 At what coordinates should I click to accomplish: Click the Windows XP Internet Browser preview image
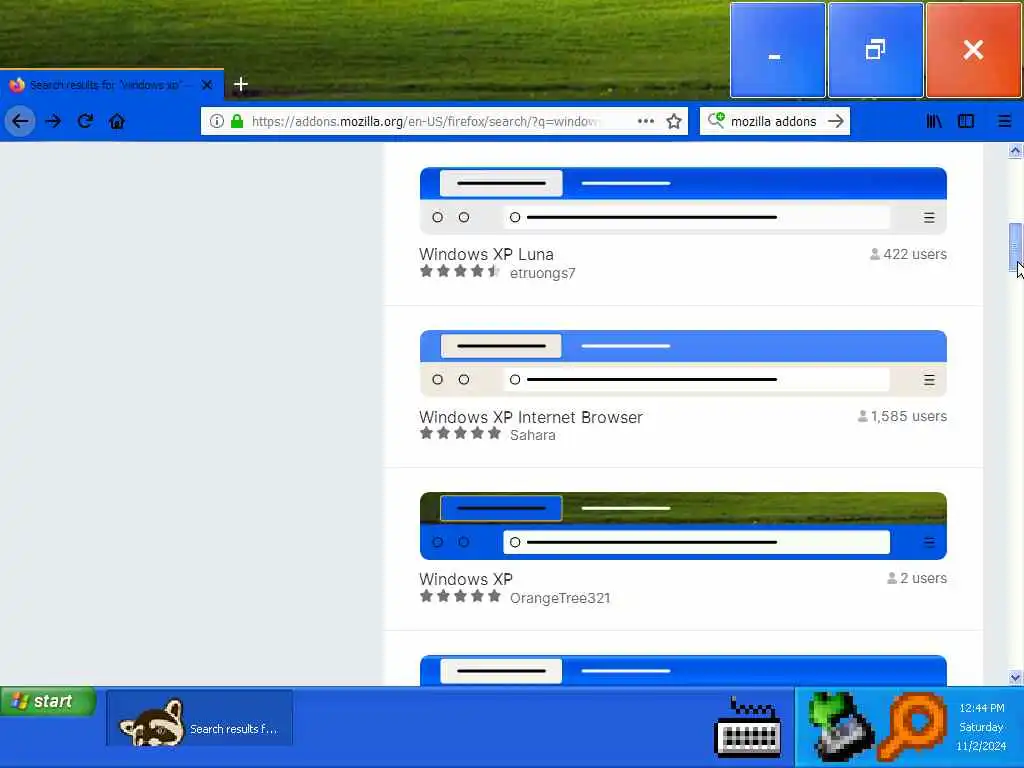tap(683, 363)
